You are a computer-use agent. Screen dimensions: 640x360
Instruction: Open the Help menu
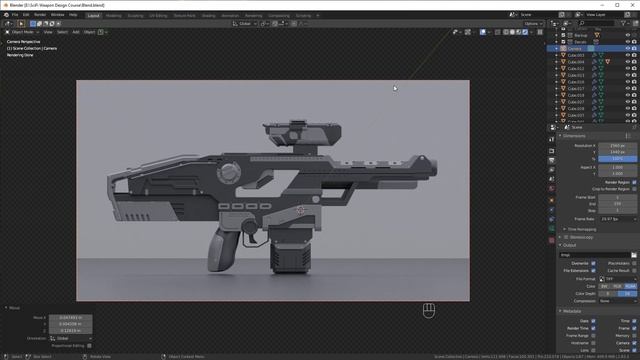[x=73, y=15]
